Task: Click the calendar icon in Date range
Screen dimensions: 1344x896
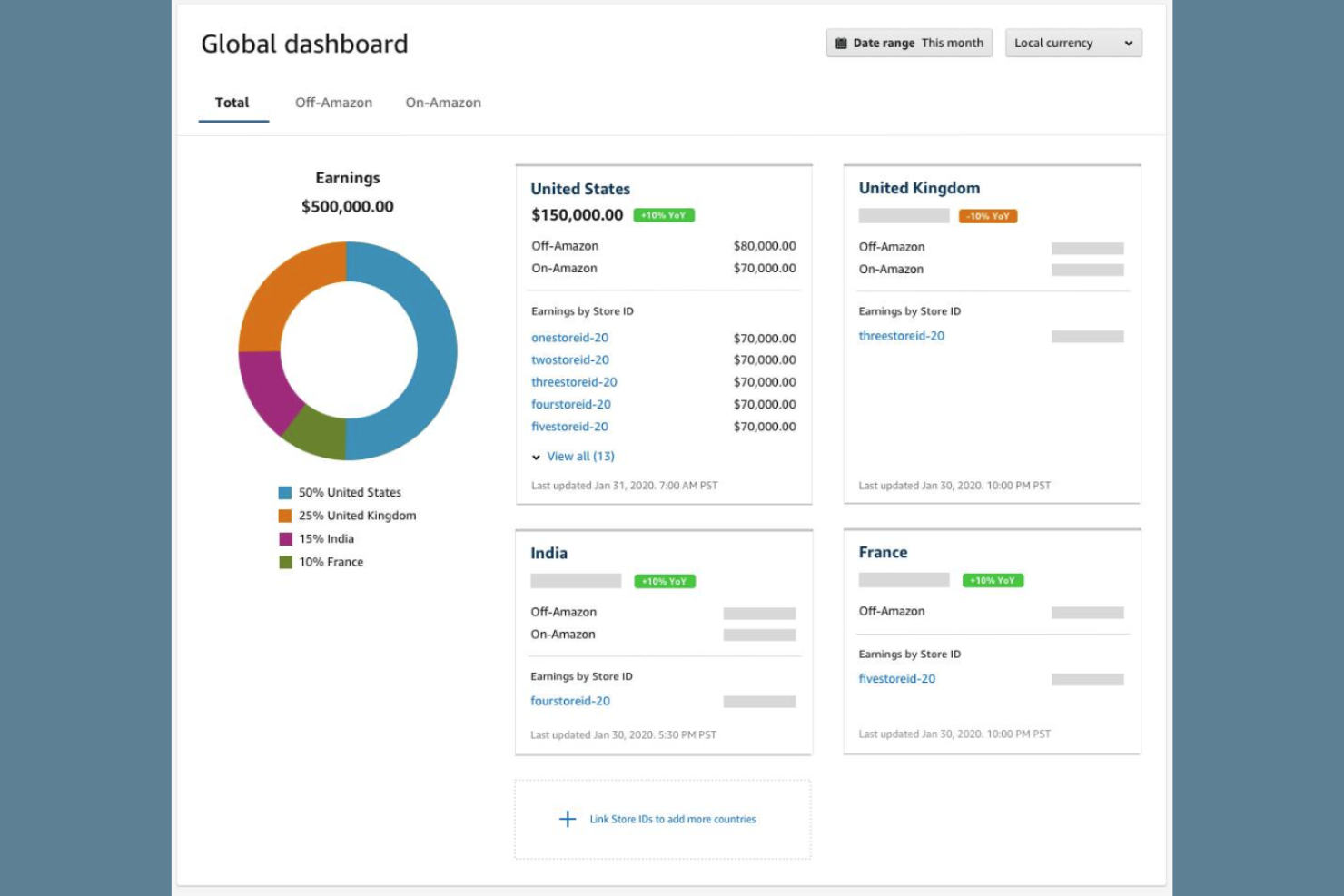Action: tap(841, 43)
